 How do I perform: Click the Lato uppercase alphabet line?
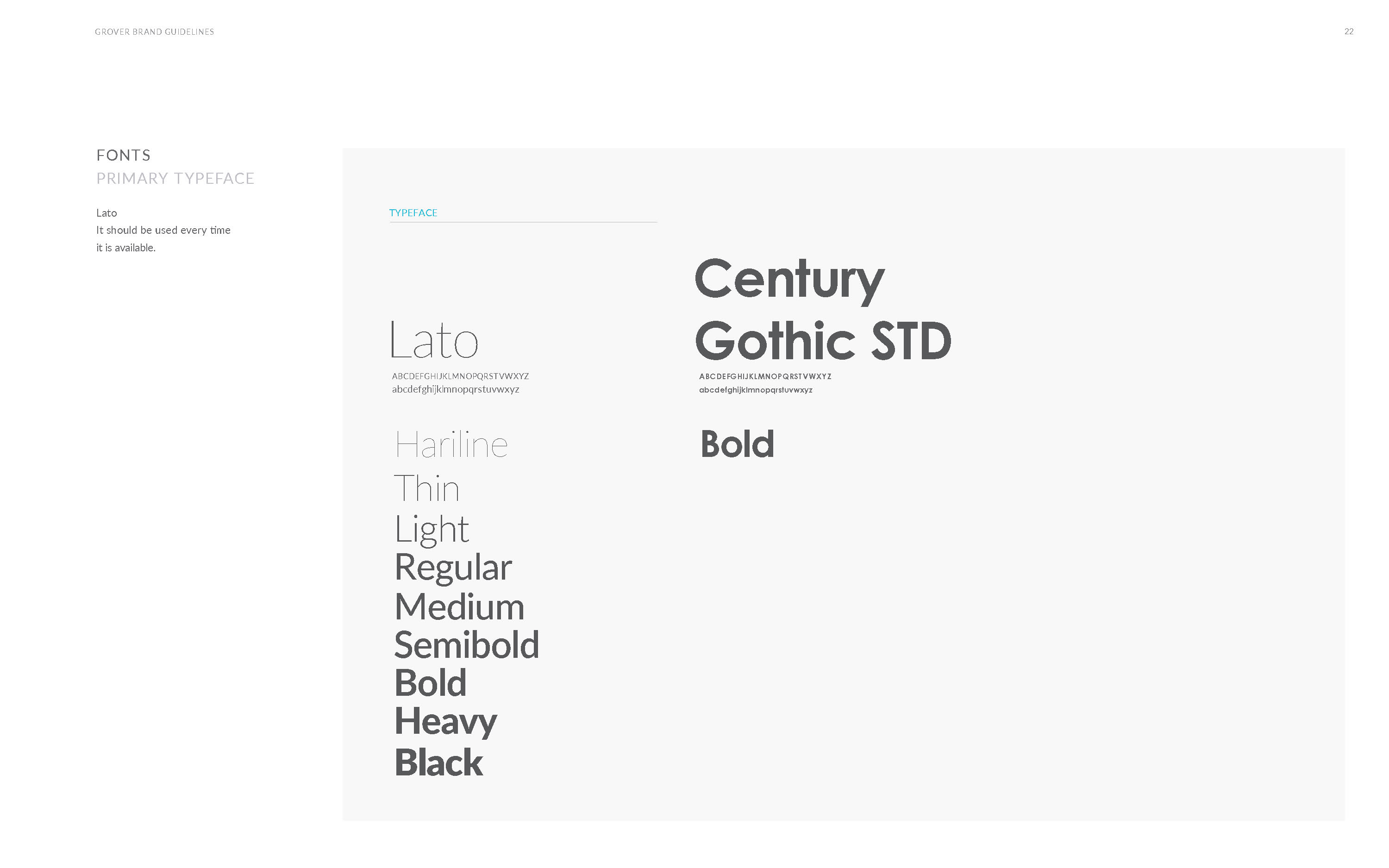(460, 376)
